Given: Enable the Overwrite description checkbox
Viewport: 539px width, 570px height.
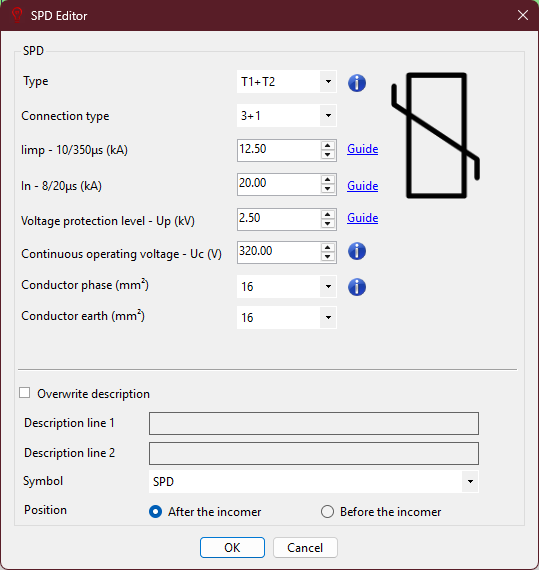Looking at the screenshot, I should 25,393.
